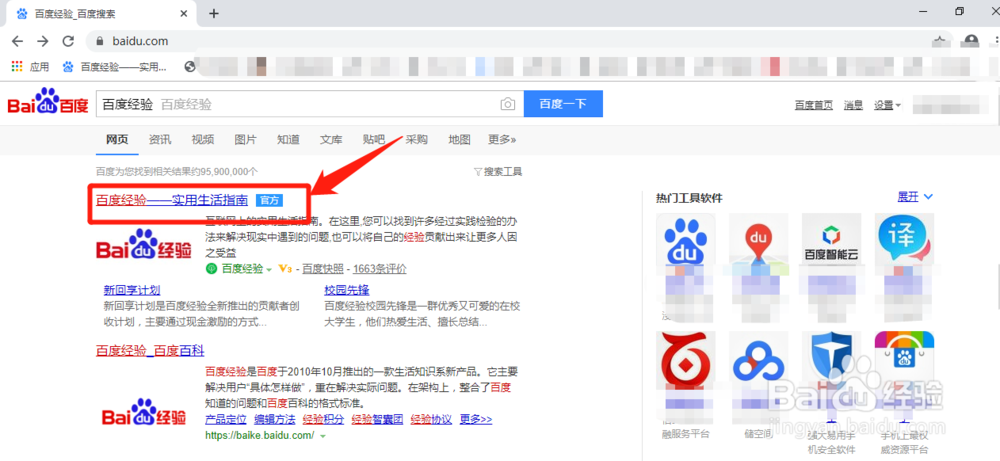1000x461 pixels.
Task: Click the 百度一下 search button
Action: click(x=563, y=104)
